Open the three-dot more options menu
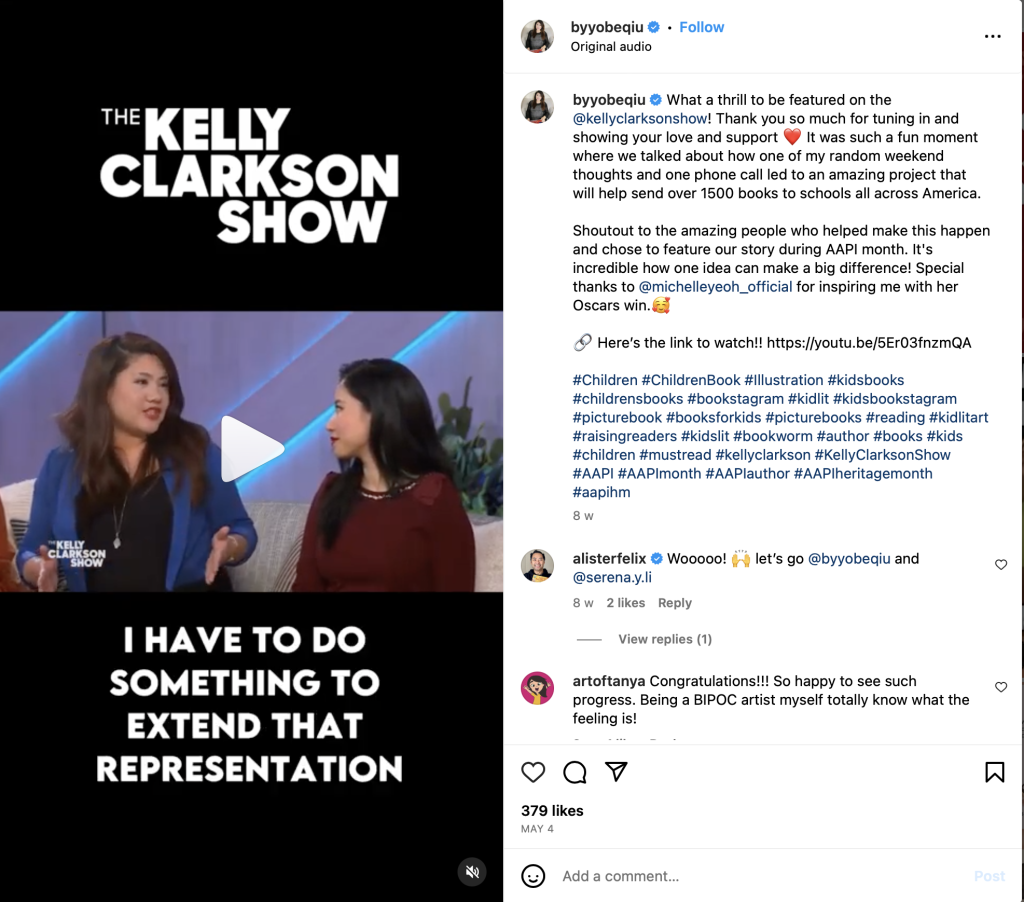Viewport: 1024px width, 902px height. click(x=992, y=37)
